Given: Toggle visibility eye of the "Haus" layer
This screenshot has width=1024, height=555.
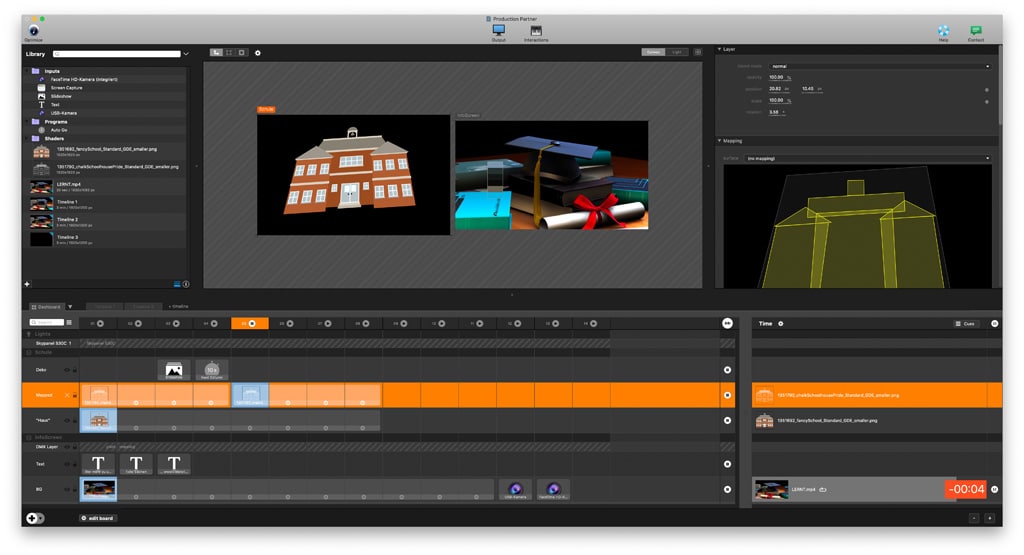Looking at the screenshot, I should coord(67,420).
